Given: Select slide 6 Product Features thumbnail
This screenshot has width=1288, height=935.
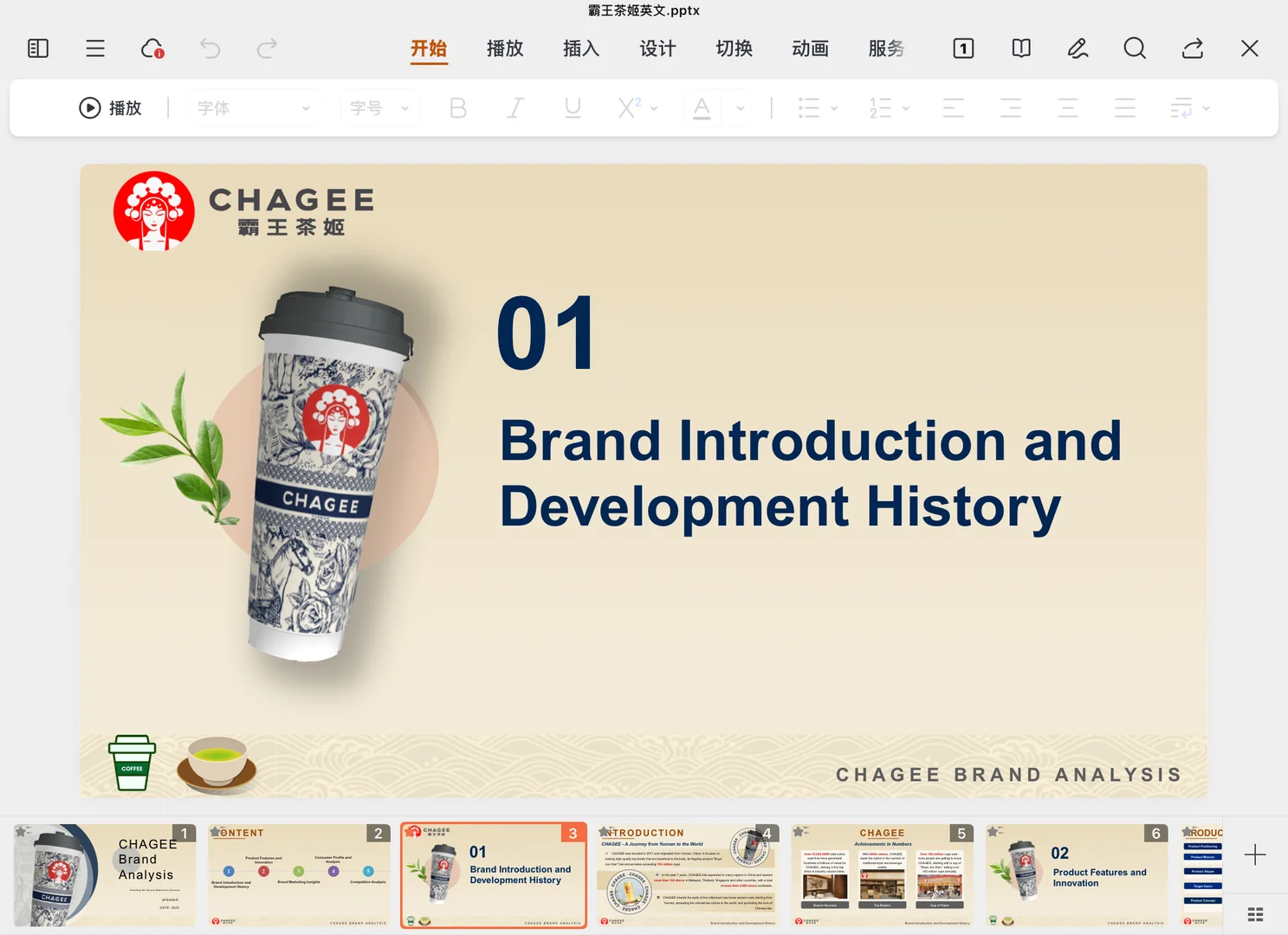Looking at the screenshot, I should tap(1077, 875).
